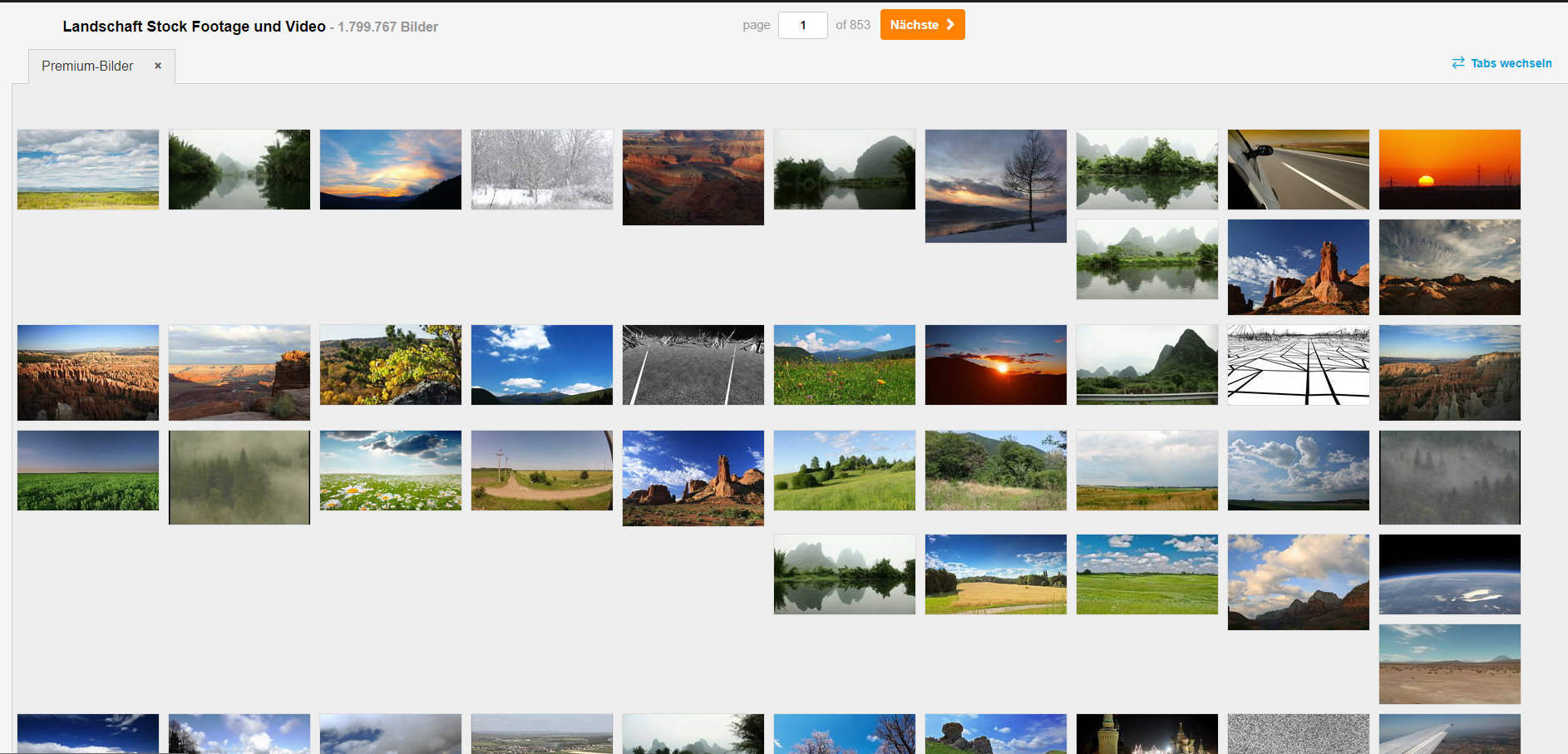Screen dimensions: 1568x754
Task: Click the swap arrows icon beside Tabs wechseln
Action: pyautogui.click(x=1458, y=63)
